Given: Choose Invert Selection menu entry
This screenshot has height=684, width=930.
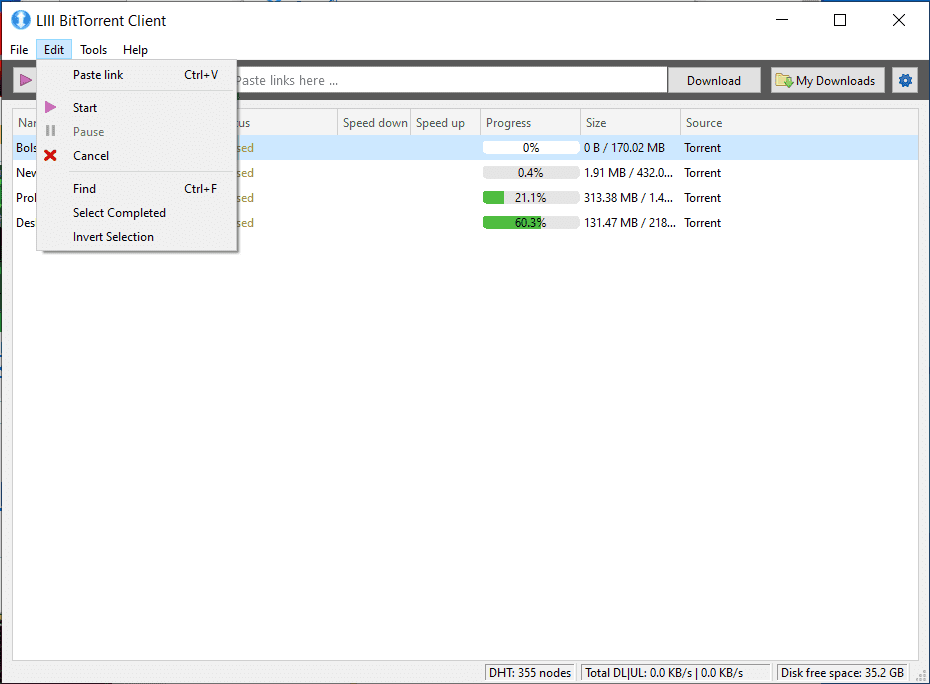Looking at the screenshot, I should point(137,237).
